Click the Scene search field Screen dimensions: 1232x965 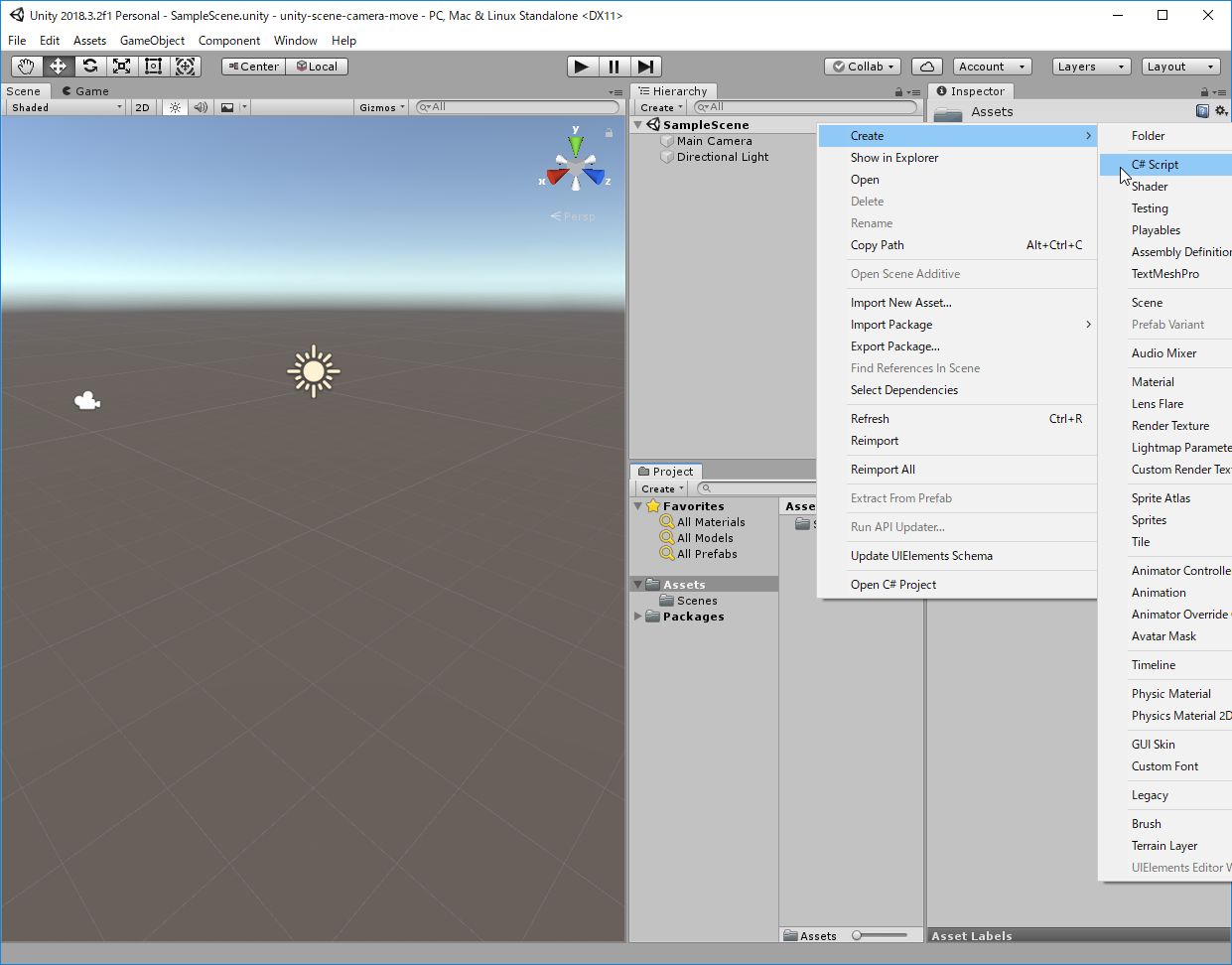coord(516,107)
